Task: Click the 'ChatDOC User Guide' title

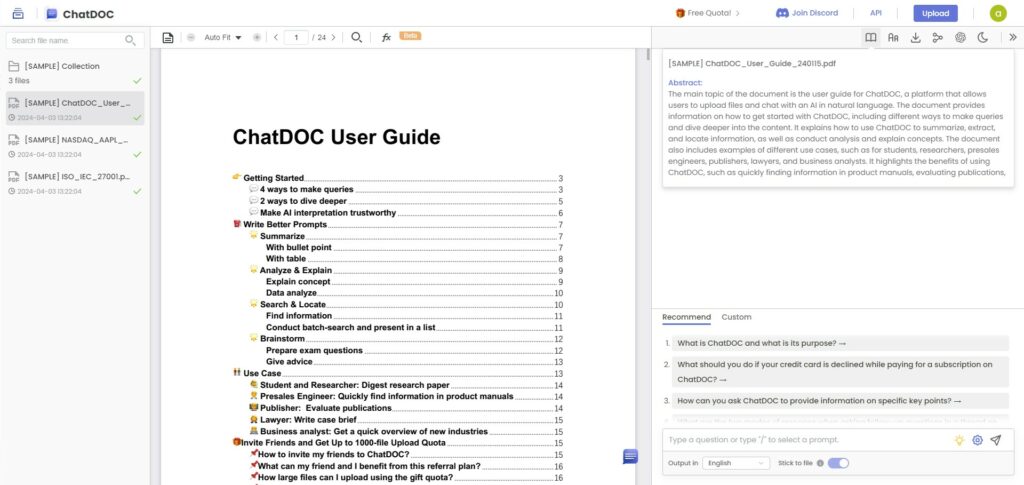Action: tap(336, 137)
